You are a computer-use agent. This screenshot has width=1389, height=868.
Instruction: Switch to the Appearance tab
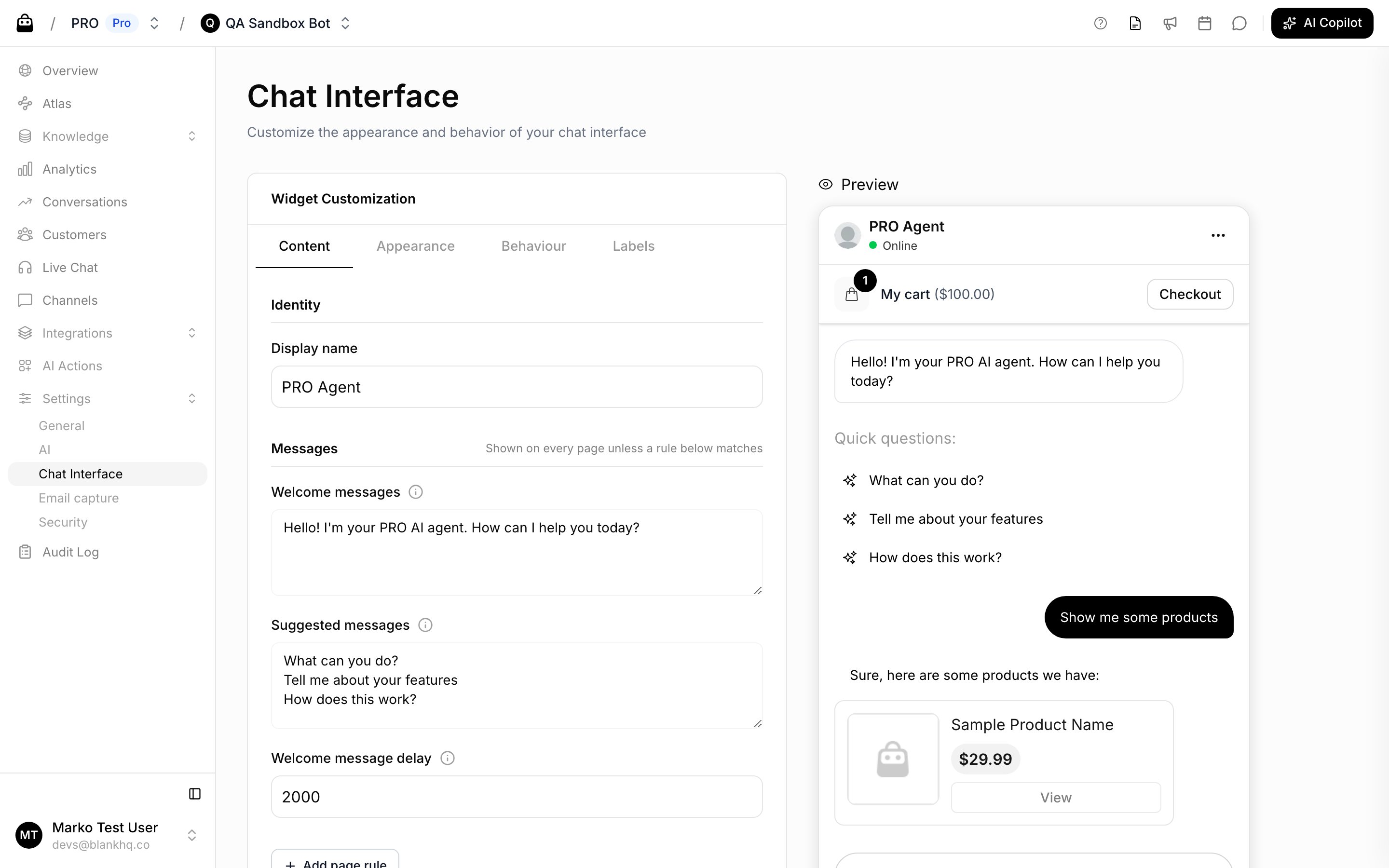[416, 246]
